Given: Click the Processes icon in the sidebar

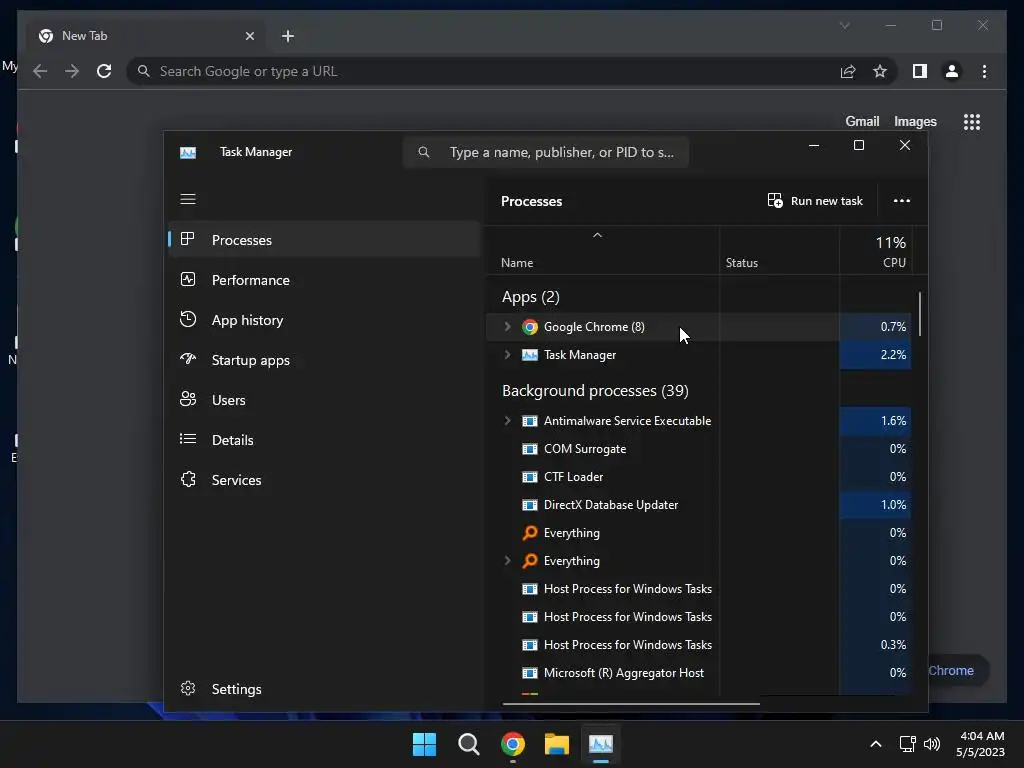Looking at the screenshot, I should point(188,239).
